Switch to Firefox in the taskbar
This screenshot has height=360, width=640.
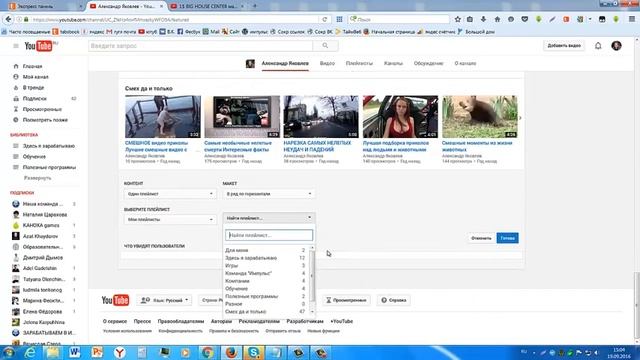tap(231, 352)
